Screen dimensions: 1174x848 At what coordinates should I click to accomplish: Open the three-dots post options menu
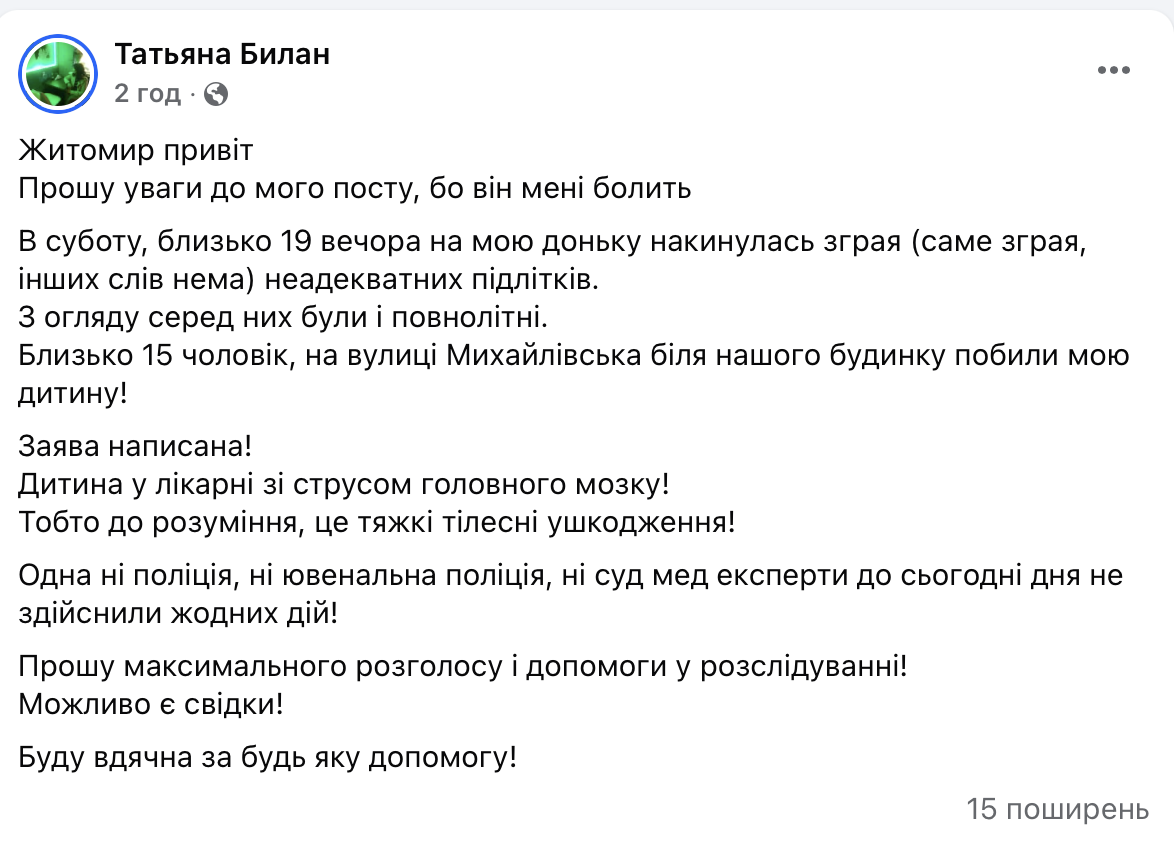click(x=1114, y=70)
